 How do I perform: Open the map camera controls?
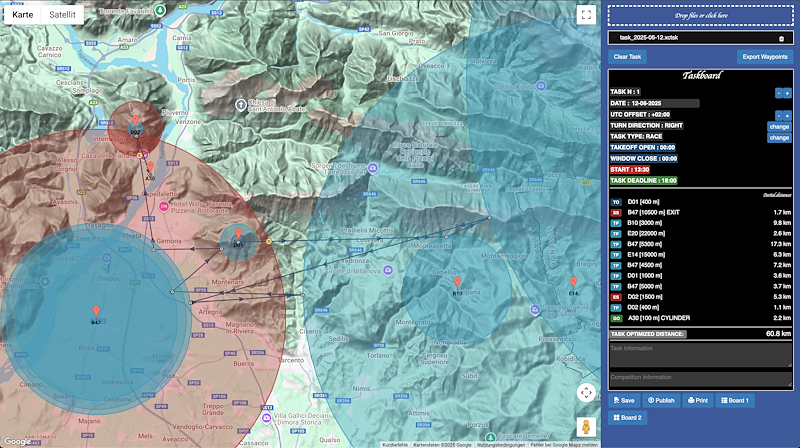click(x=586, y=393)
